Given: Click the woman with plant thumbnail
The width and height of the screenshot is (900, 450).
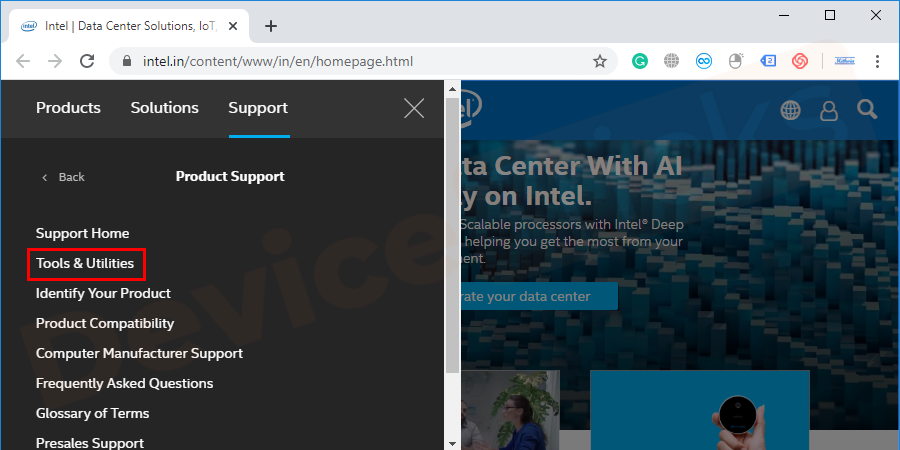Looking at the screenshot, I should (510, 410).
